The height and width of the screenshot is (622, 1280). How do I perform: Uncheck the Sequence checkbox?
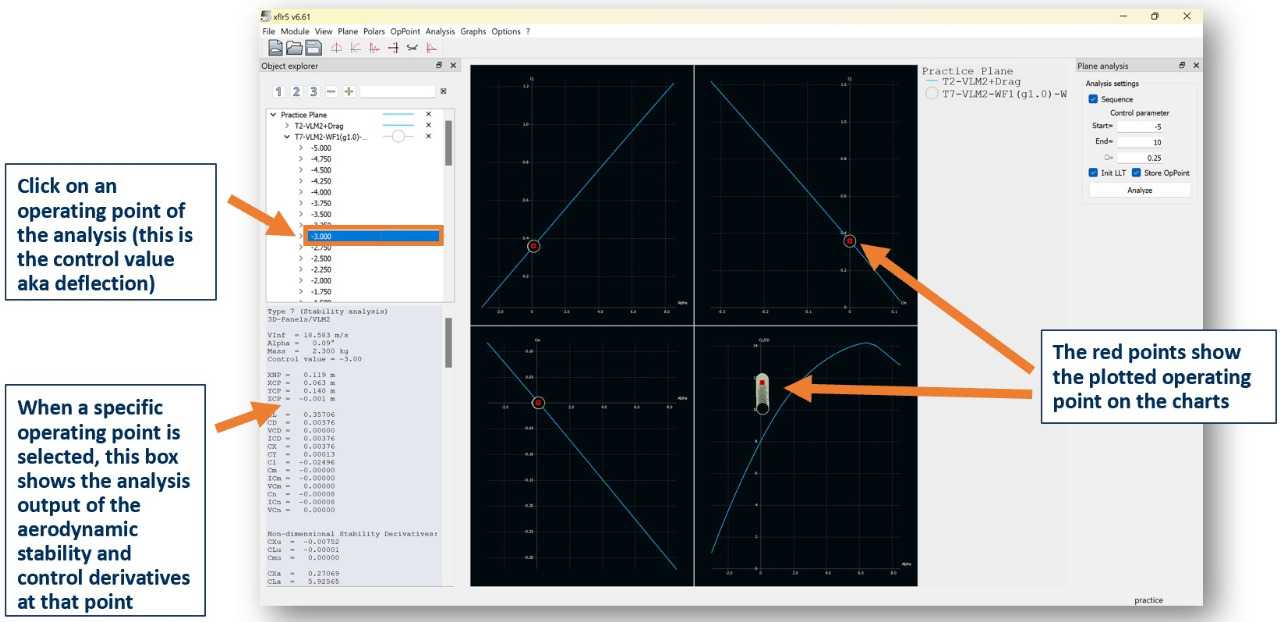1093,99
